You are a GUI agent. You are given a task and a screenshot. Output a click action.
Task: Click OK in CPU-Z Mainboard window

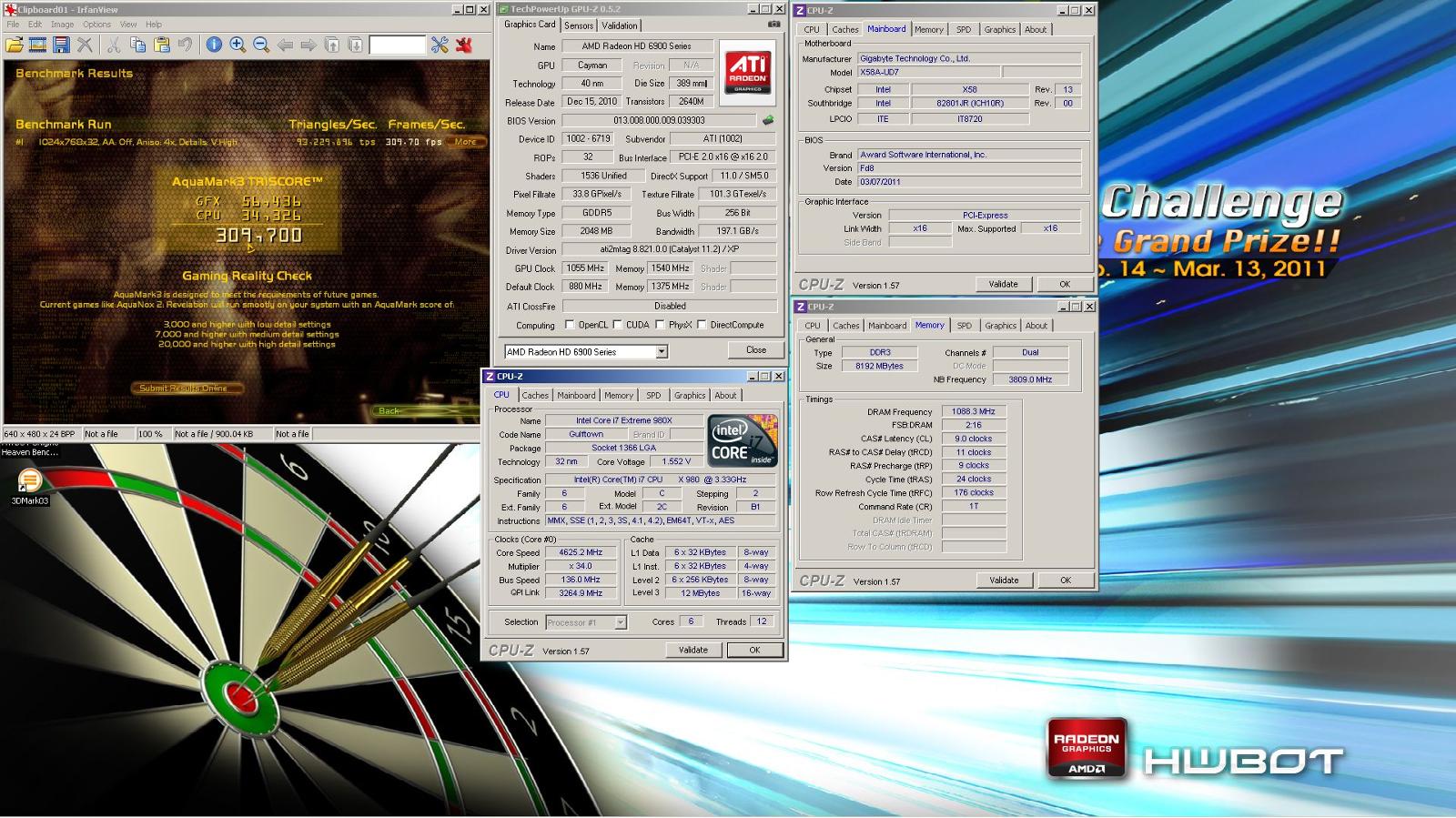[1065, 284]
